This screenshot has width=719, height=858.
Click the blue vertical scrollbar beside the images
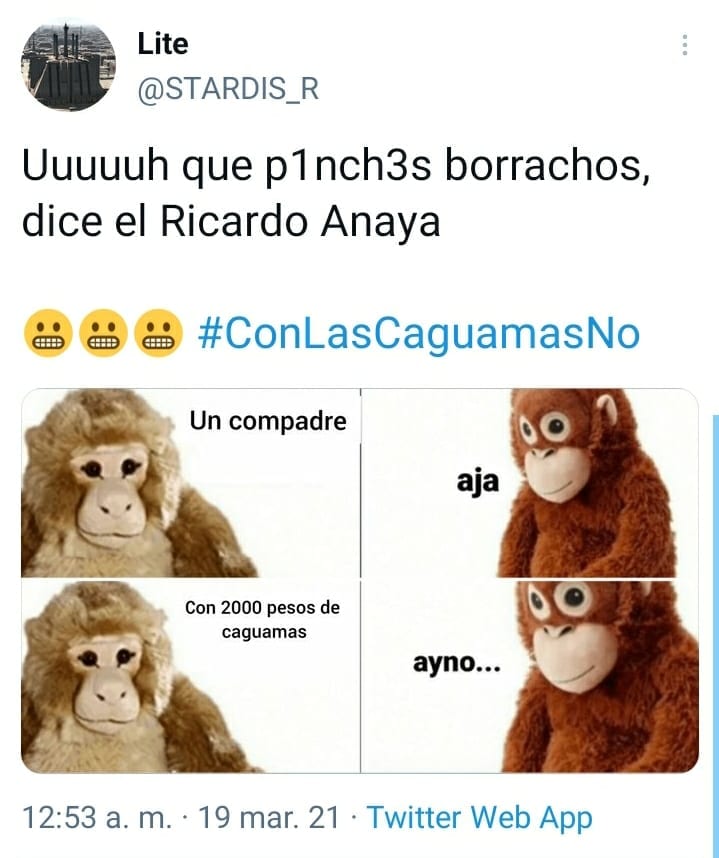coord(716,594)
